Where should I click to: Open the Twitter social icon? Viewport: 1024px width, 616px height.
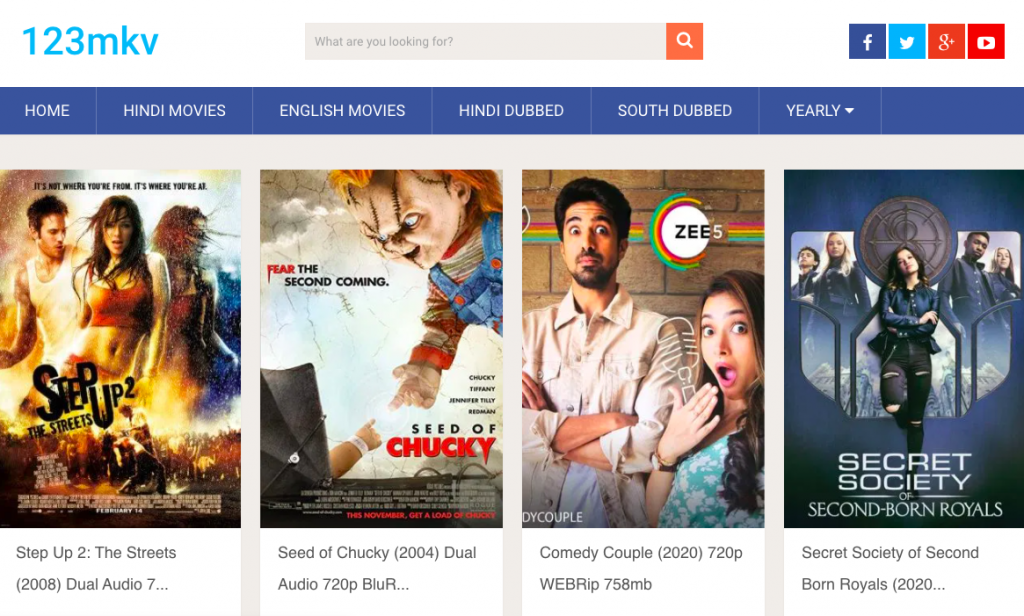[x=907, y=42]
